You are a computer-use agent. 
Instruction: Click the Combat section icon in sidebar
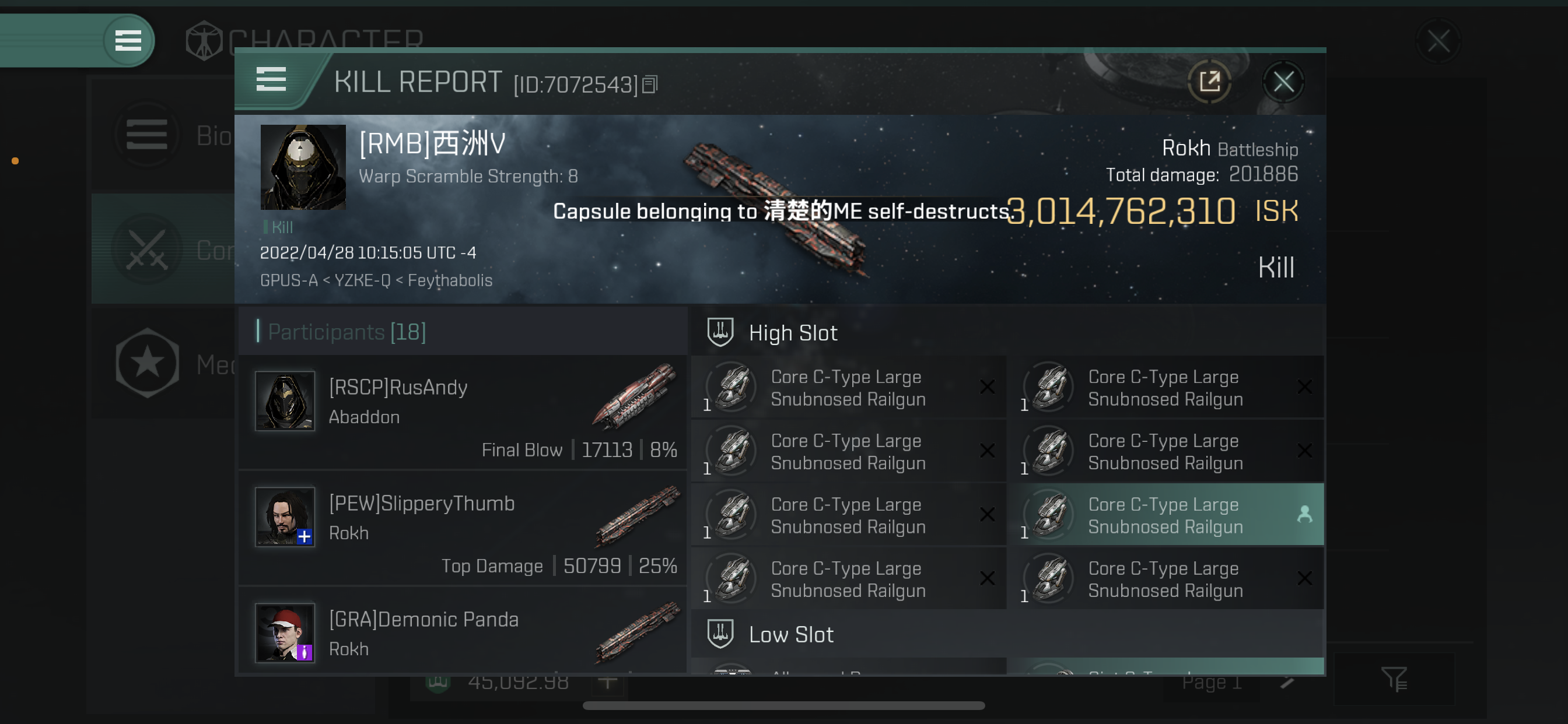[x=148, y=247]
